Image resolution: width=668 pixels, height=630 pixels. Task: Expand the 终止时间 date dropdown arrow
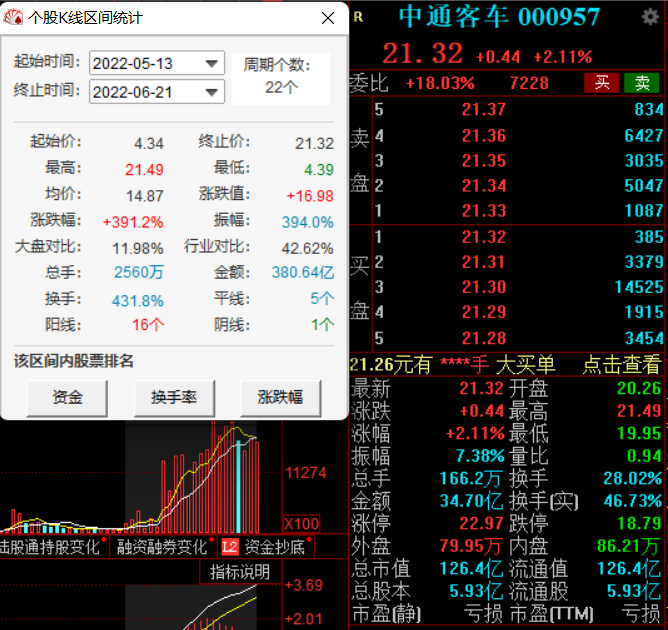212,92
